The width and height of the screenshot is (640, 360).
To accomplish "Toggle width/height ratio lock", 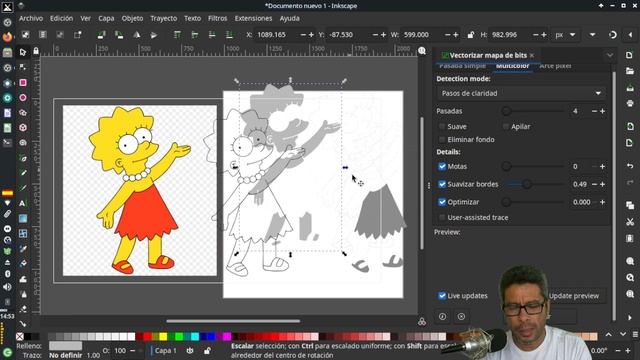I will 471,35.
